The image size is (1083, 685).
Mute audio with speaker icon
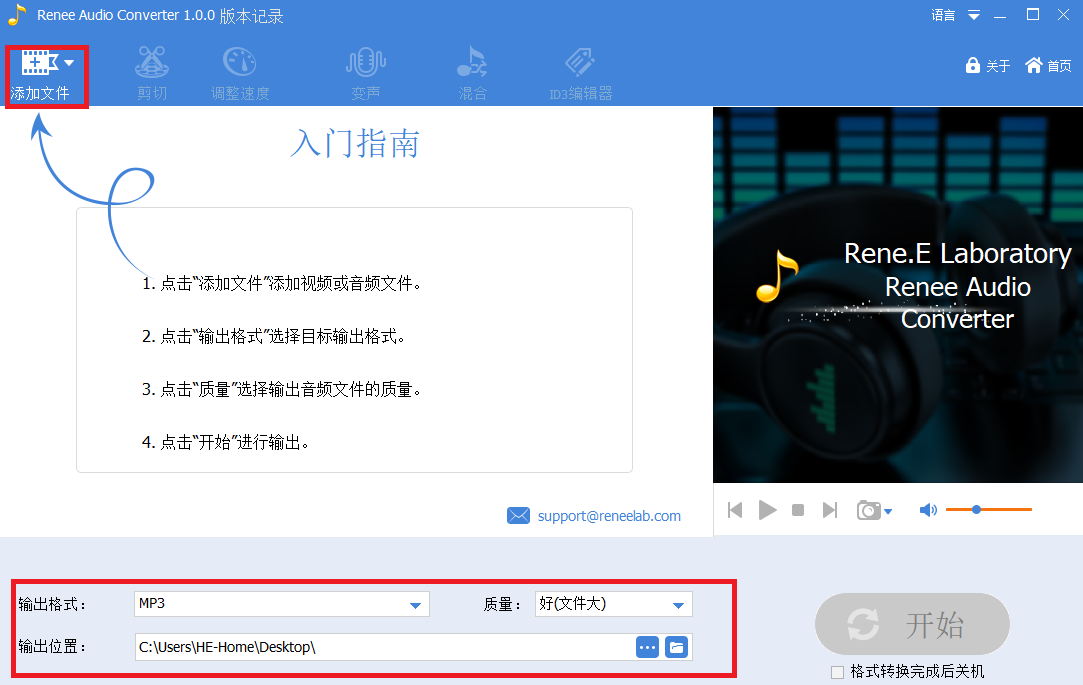[928, 510]
